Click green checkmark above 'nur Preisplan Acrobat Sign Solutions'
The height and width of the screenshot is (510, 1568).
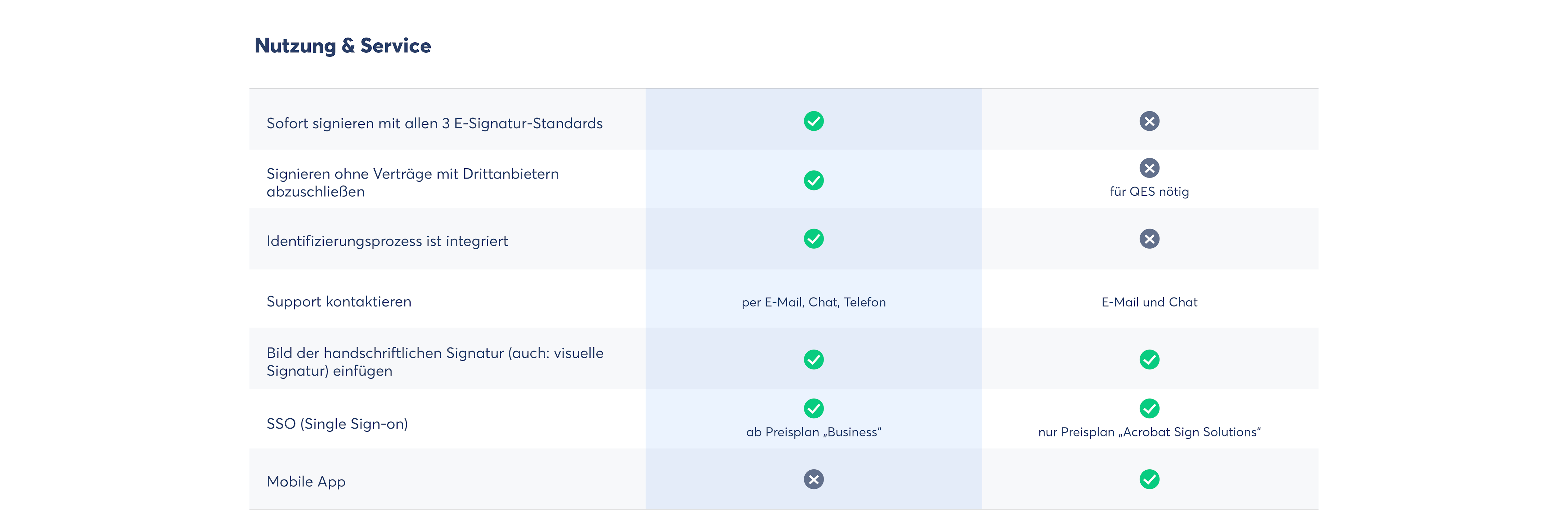[x=1149, y=408]
